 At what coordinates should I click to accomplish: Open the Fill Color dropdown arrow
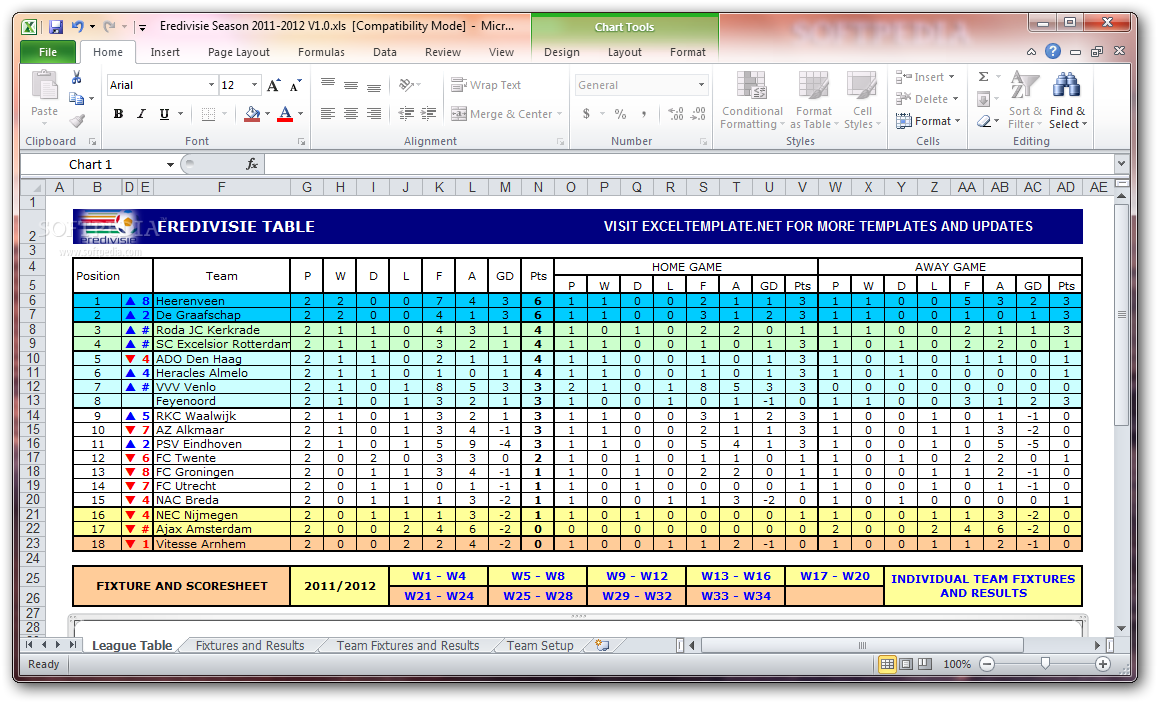click(267, 114)
